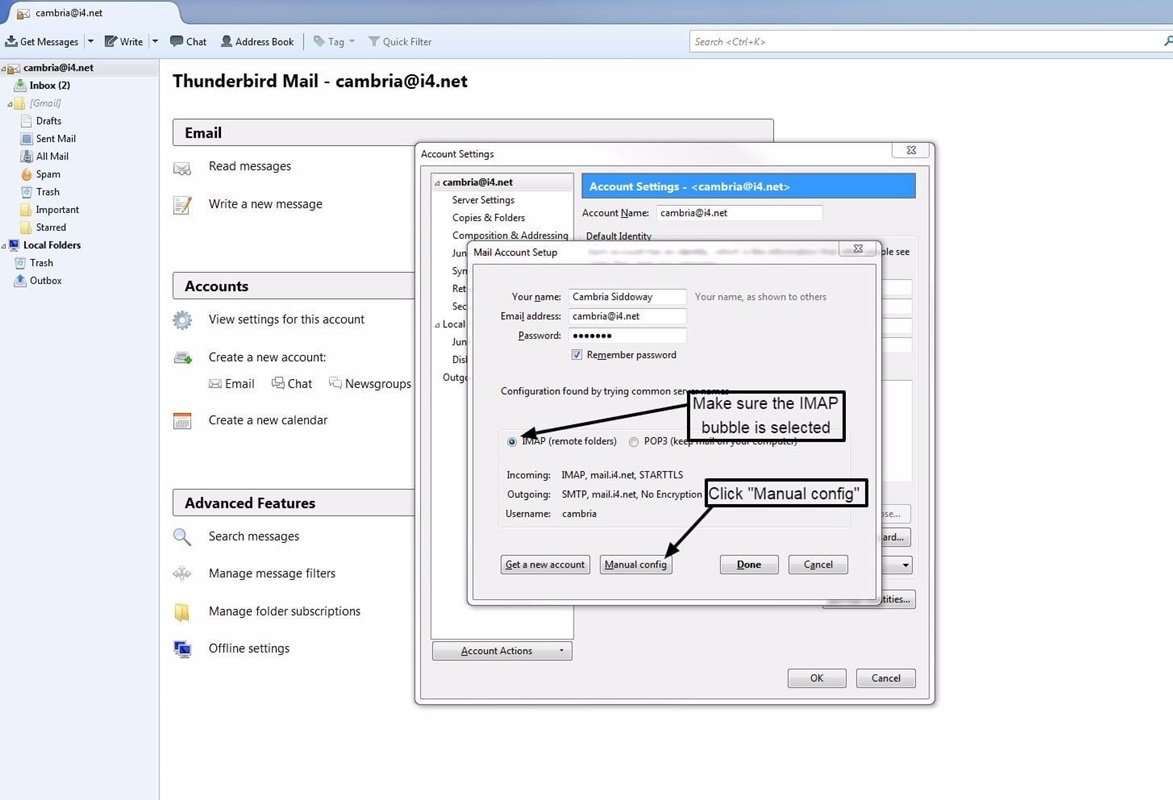
Task: Open the Account Actions dropdown
Action: click(502, 651)
